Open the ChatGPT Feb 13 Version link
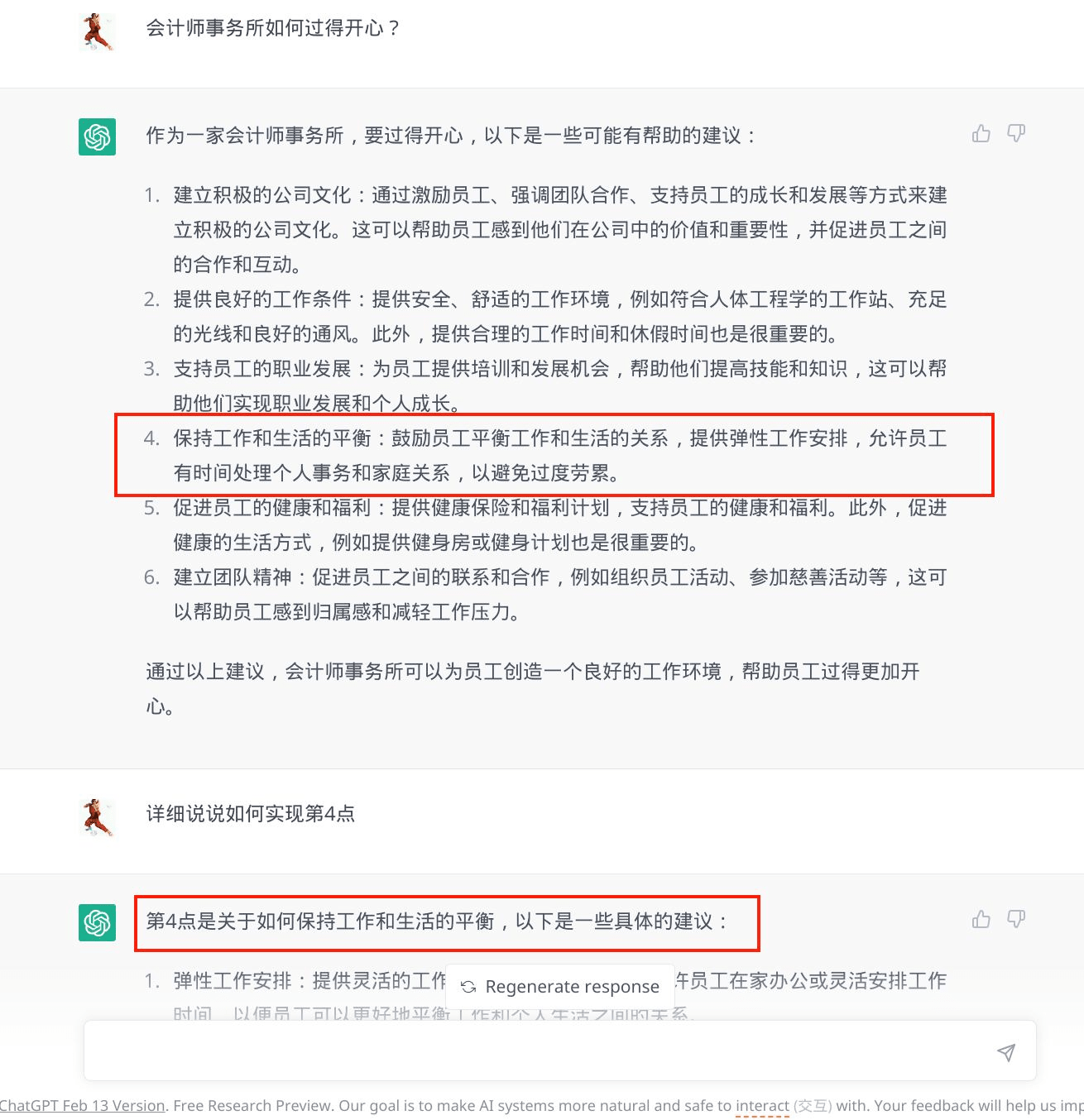The width and height of the screenshot is (1084, 1120). tap(83, 1105)
